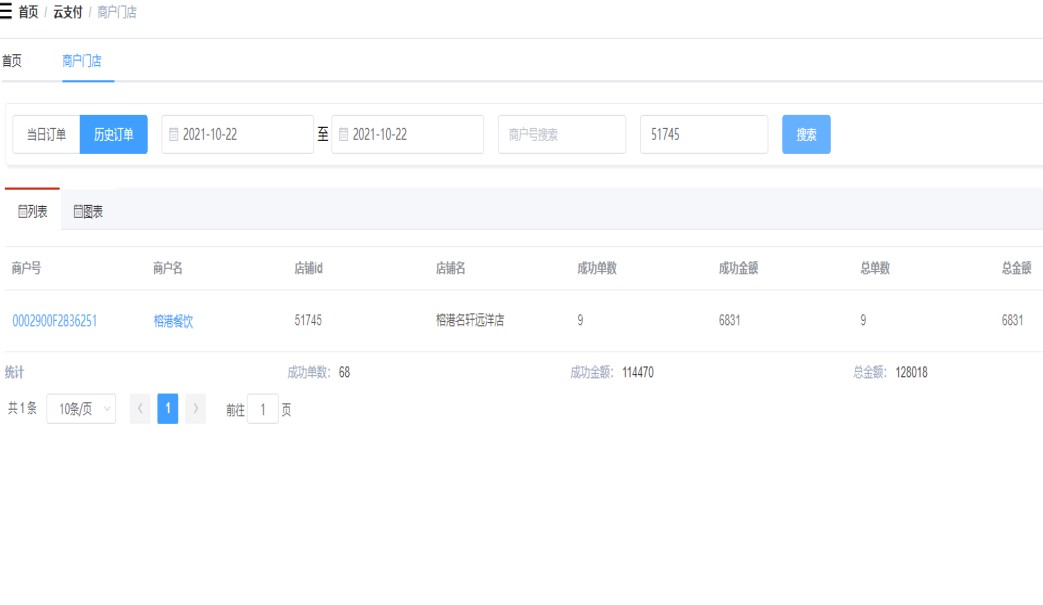Click the calendar icon in start date field
Image resolution: width=1043 pixels, height=605 pixels.
point(174,135)
